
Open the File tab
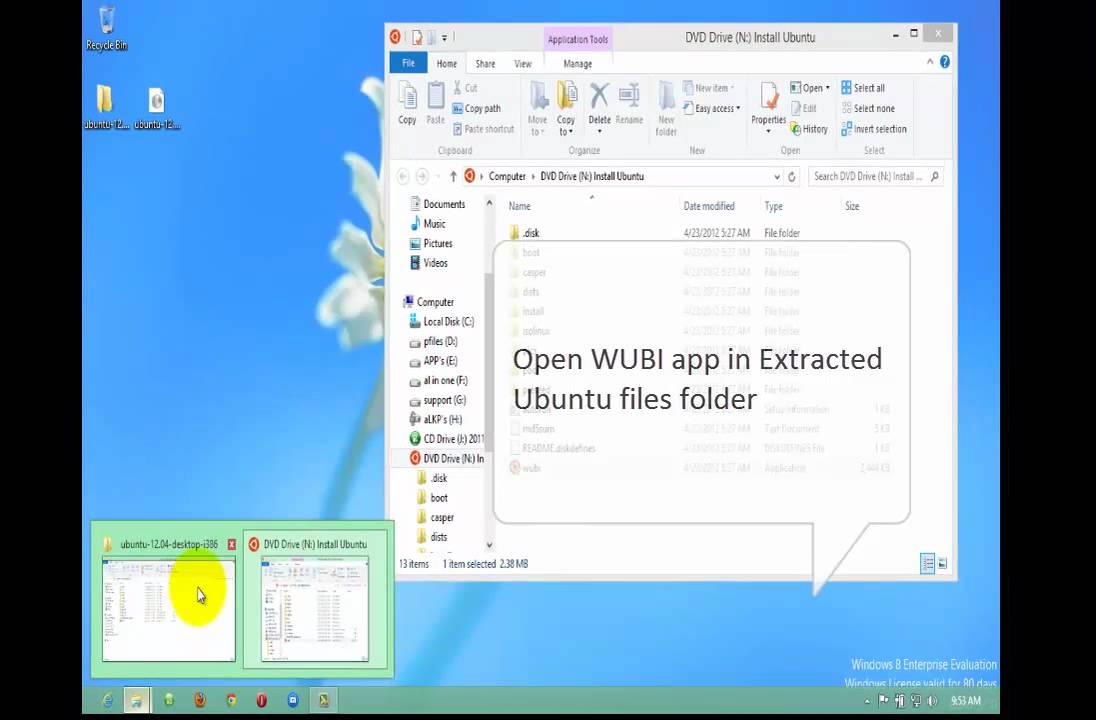(x=408, y=63)
